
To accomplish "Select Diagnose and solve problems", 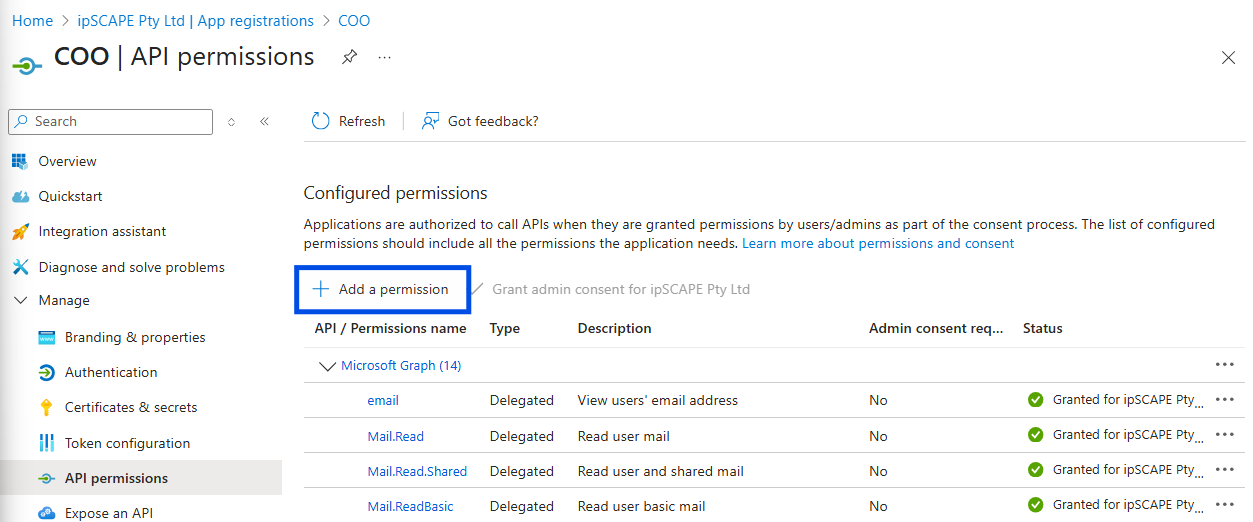I will point(131,267).
